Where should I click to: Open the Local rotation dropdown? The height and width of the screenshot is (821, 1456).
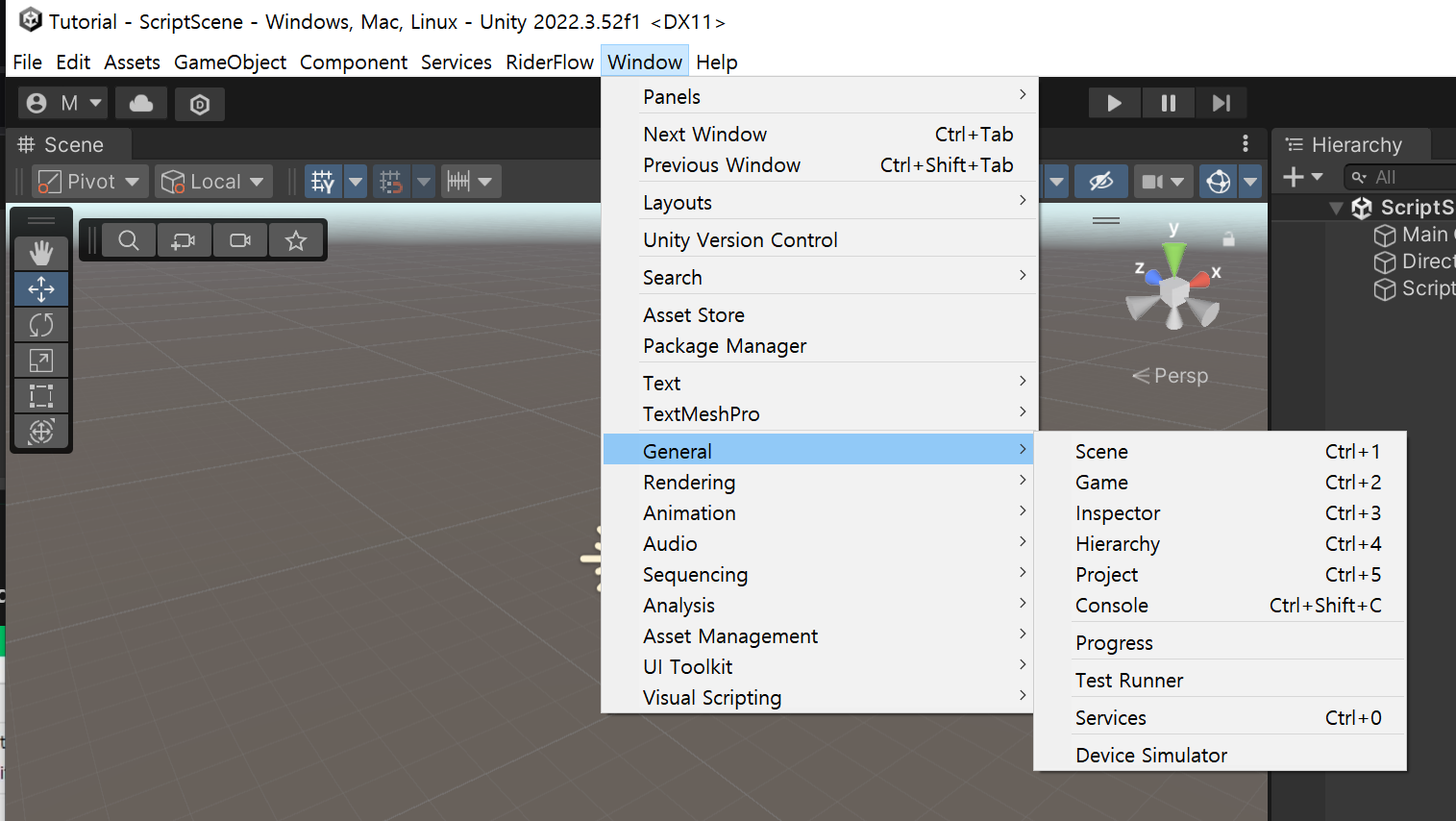pyautogui.click(x=213, y=181)
